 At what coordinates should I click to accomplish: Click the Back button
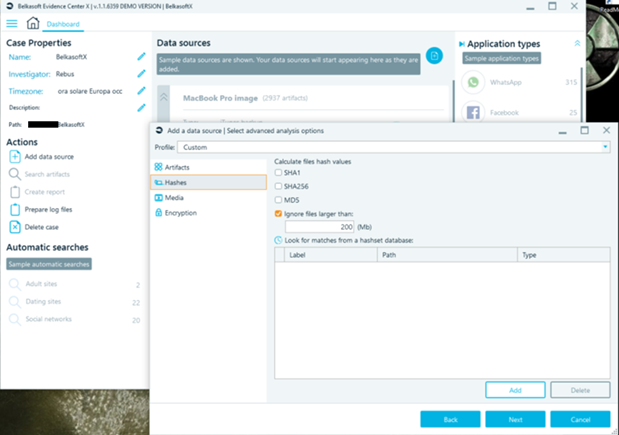point(450,420)
